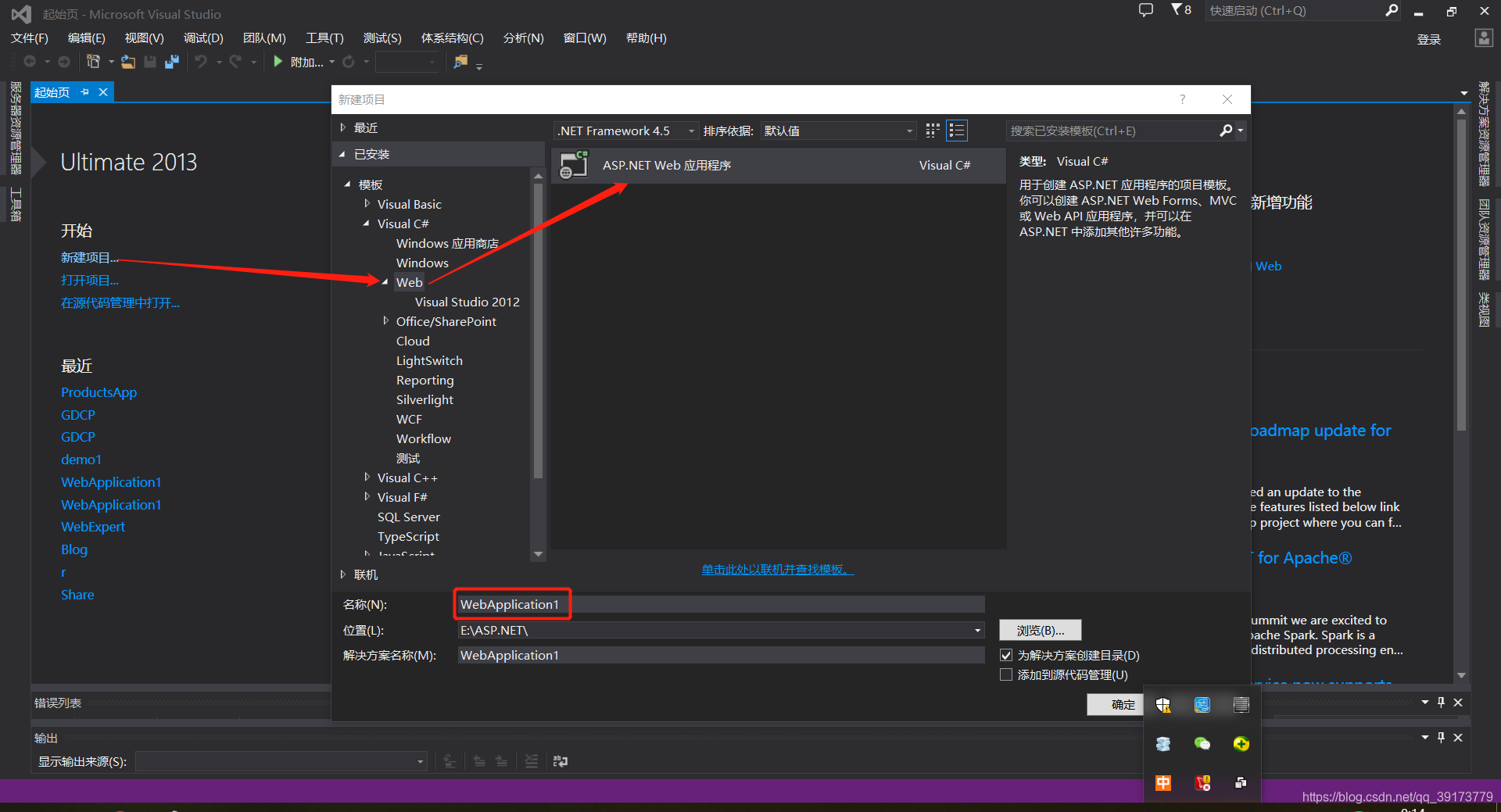Click the 登录 sign-in link
Viewport: 1501px width, 812px height.
point(1429,39)
